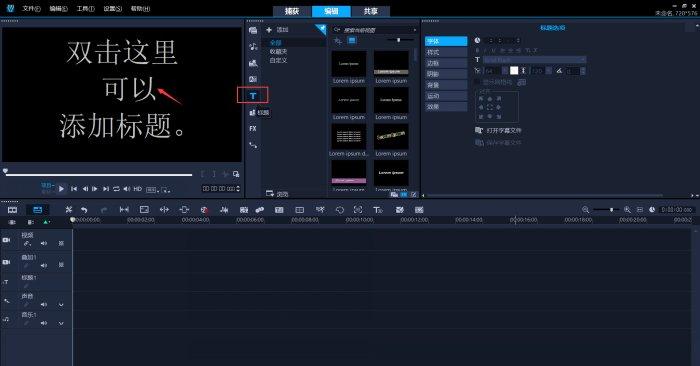The height and width of the screenshot is (366, 700).
Task: Open the 3D Title Editor tool
Action: click(378, 210)
